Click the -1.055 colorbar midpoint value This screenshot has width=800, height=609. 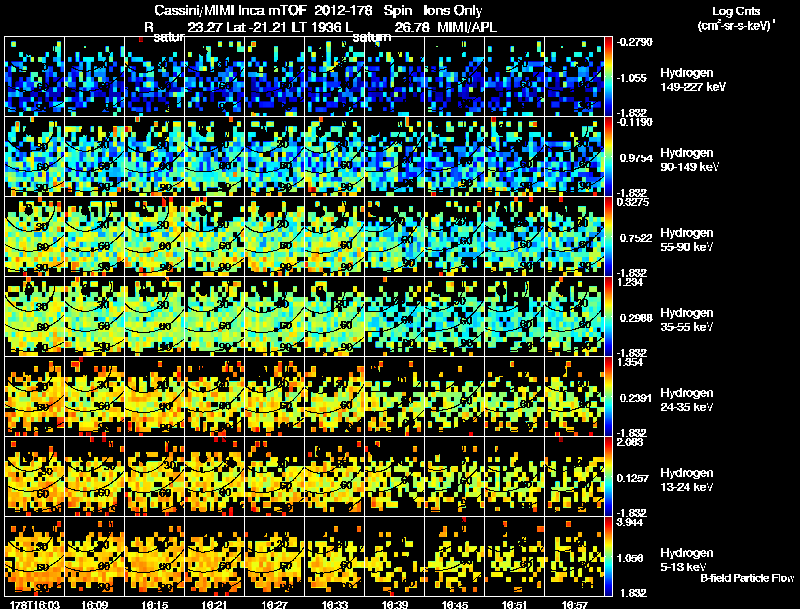632,78
